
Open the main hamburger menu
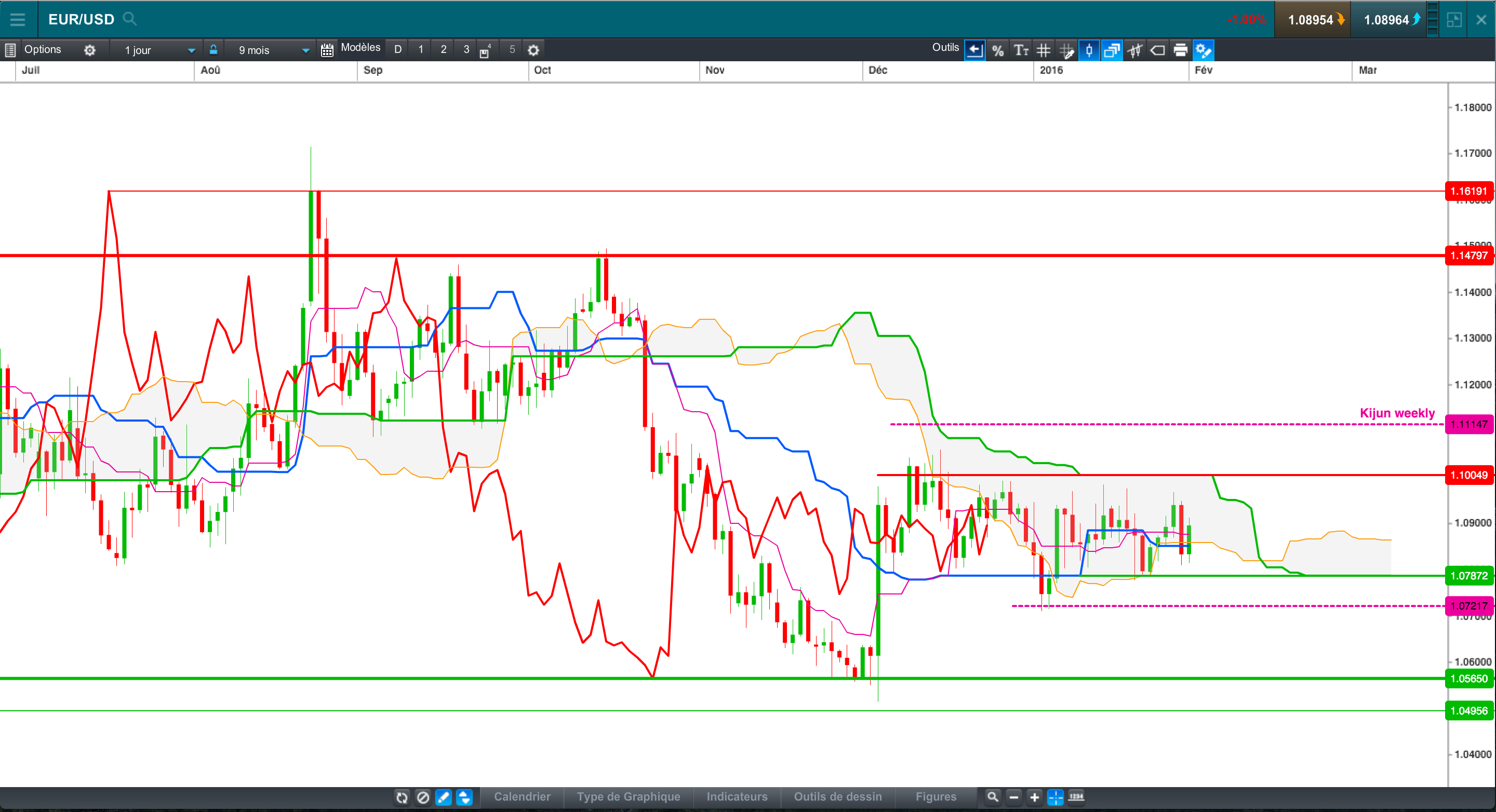click(x=18, y=19)
